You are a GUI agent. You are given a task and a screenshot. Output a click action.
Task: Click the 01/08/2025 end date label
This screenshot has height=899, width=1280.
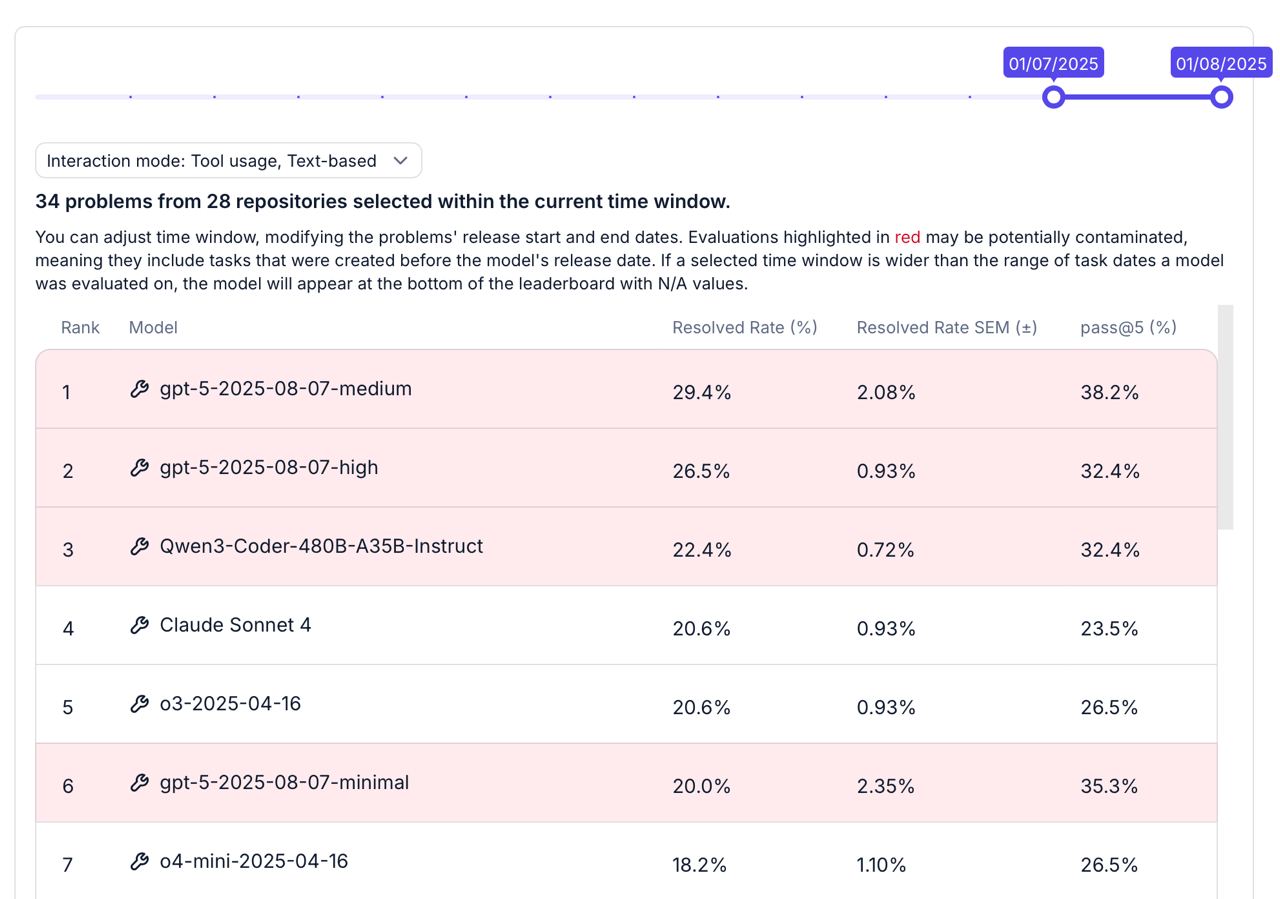[x=1221, y=63]
